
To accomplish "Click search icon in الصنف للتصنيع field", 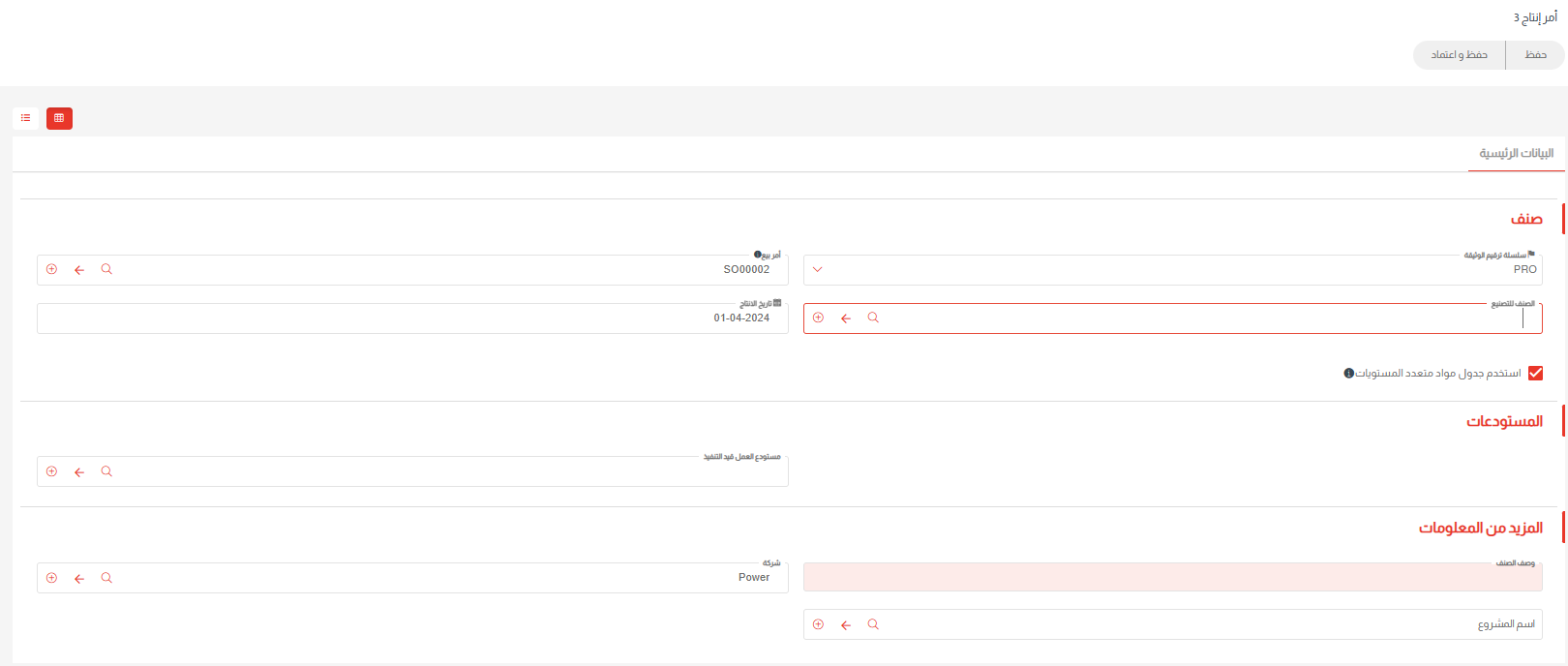I will click(873, 318).
